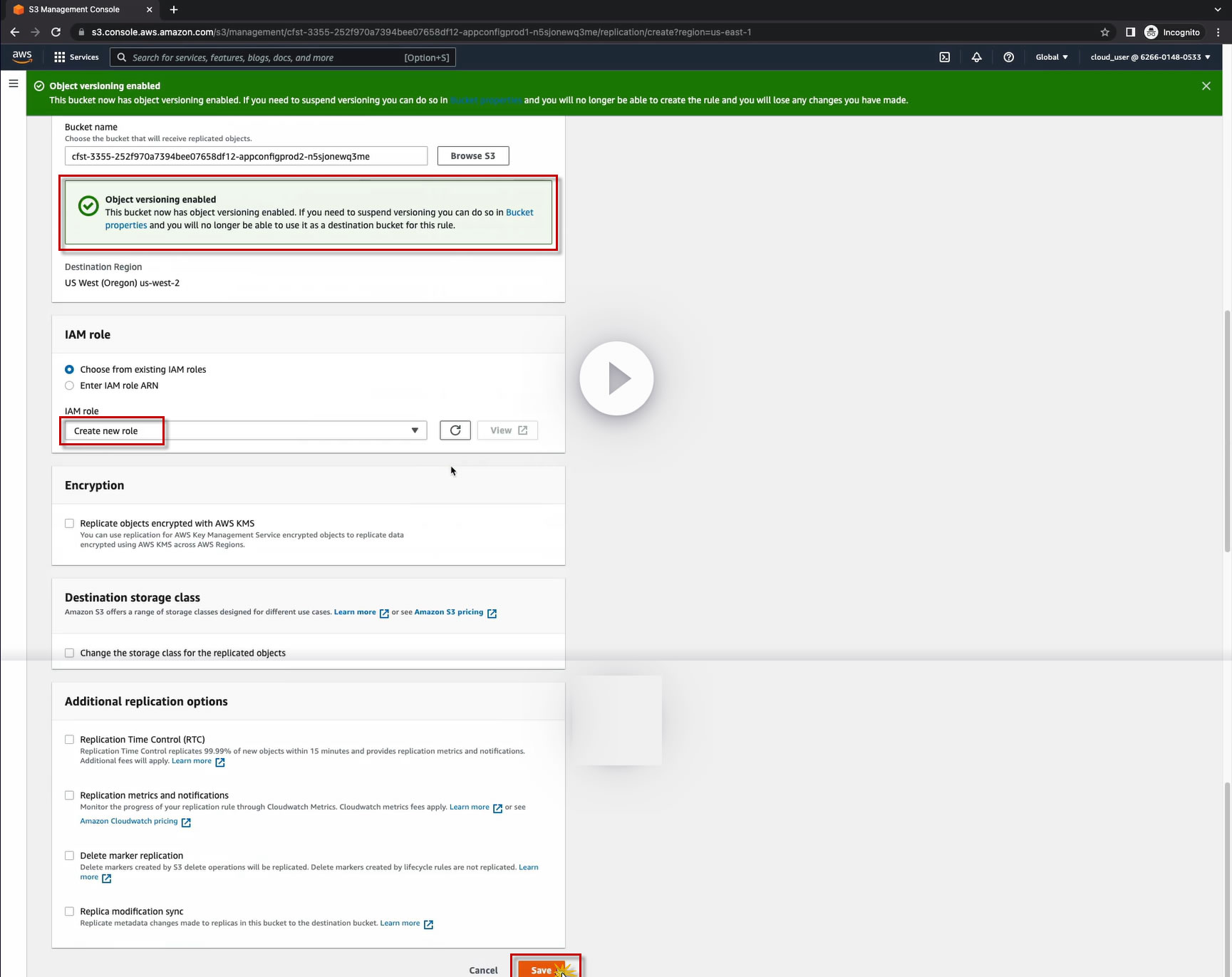Open the Amazon S3 pricing link
This screenshot has width=1232, height=977.
pos(455,612)
